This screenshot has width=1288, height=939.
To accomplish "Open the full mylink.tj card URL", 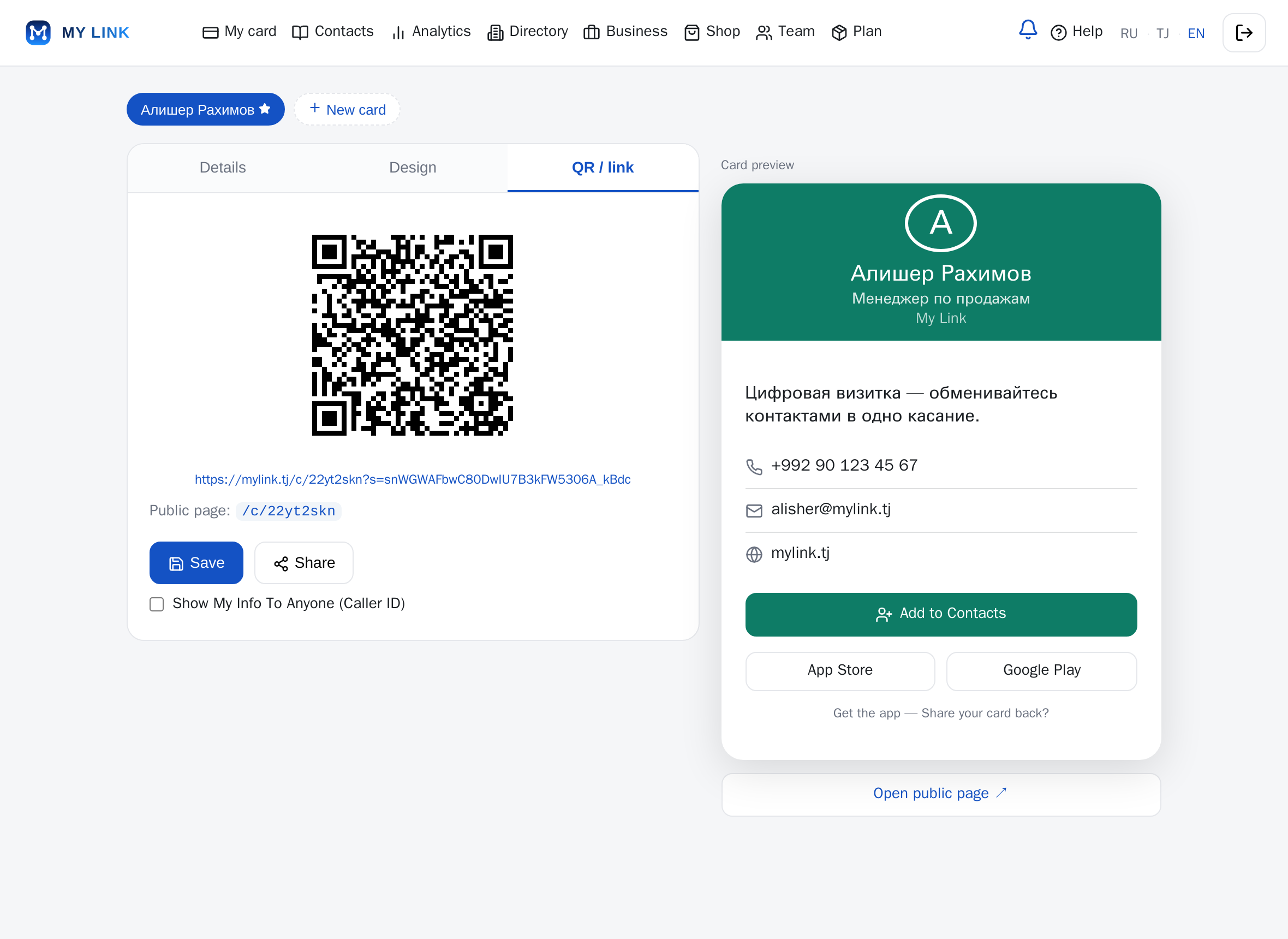I will 413,479.
